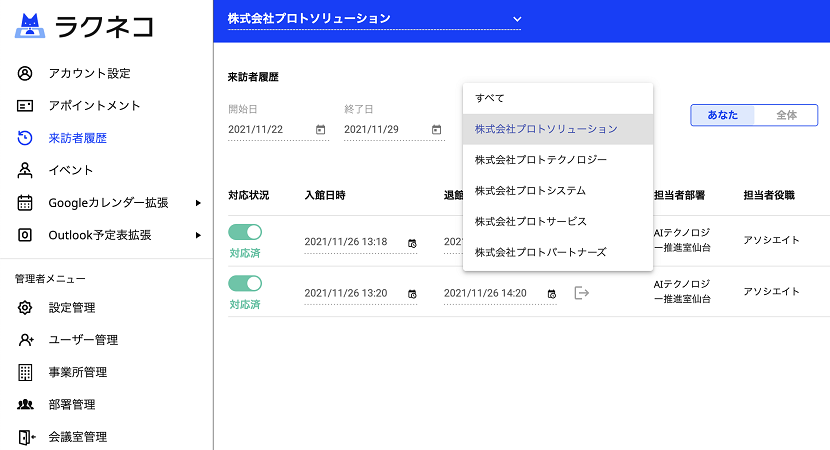Select the あなた view toggle
The width and height of the screenshot is (830, 450).
pyautogui.click(x=723, y=115)
